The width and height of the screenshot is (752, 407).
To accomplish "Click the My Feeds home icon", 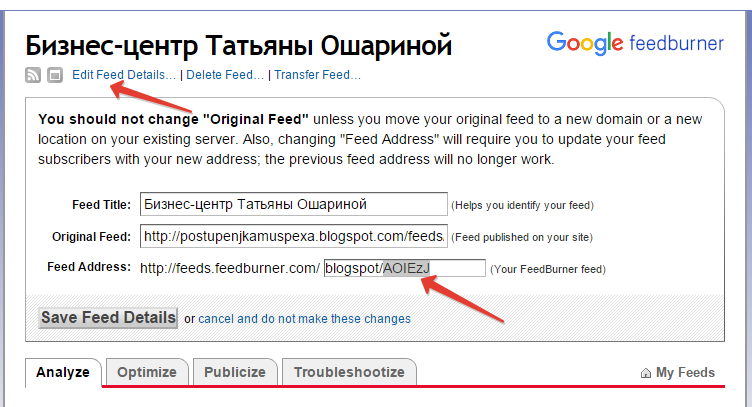I will point(646,372).
